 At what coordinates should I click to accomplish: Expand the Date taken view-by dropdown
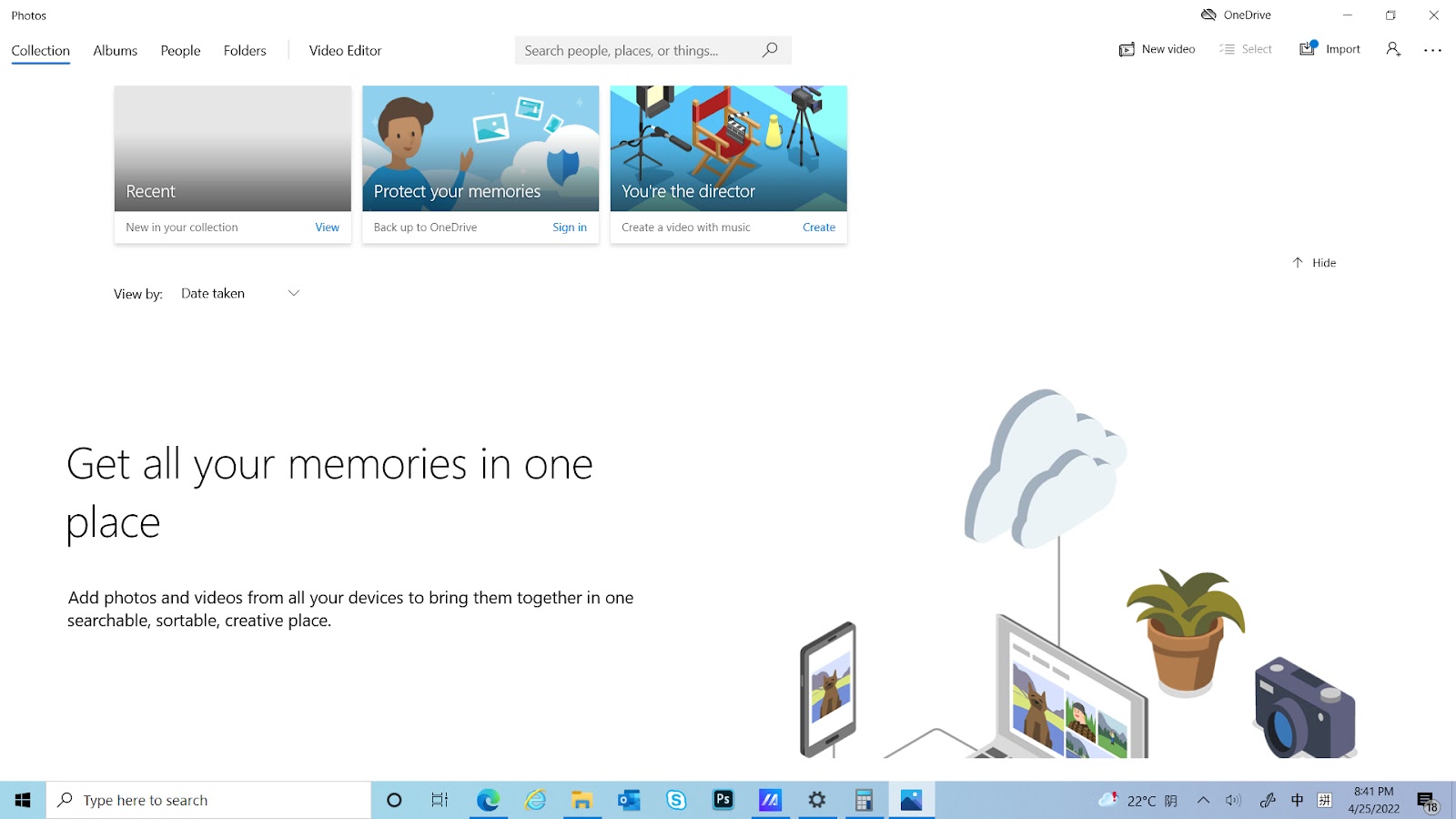(240, 293)
